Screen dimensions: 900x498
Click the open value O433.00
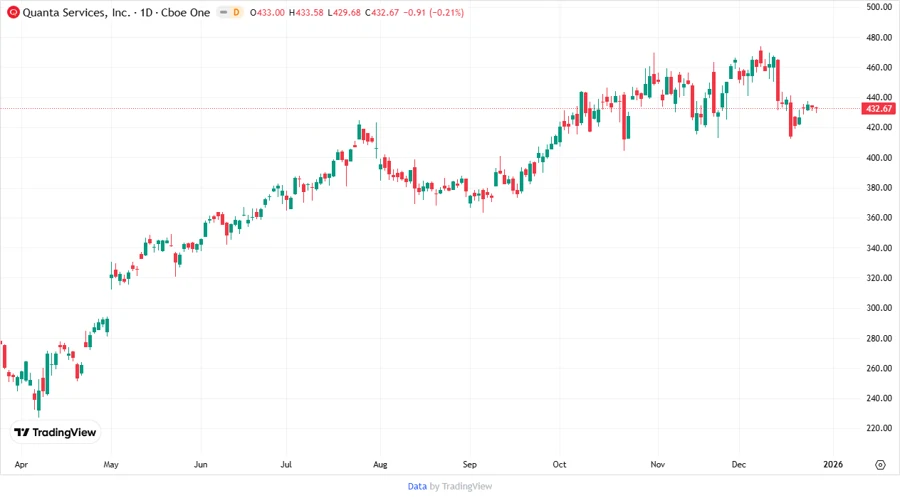(267, 13)
